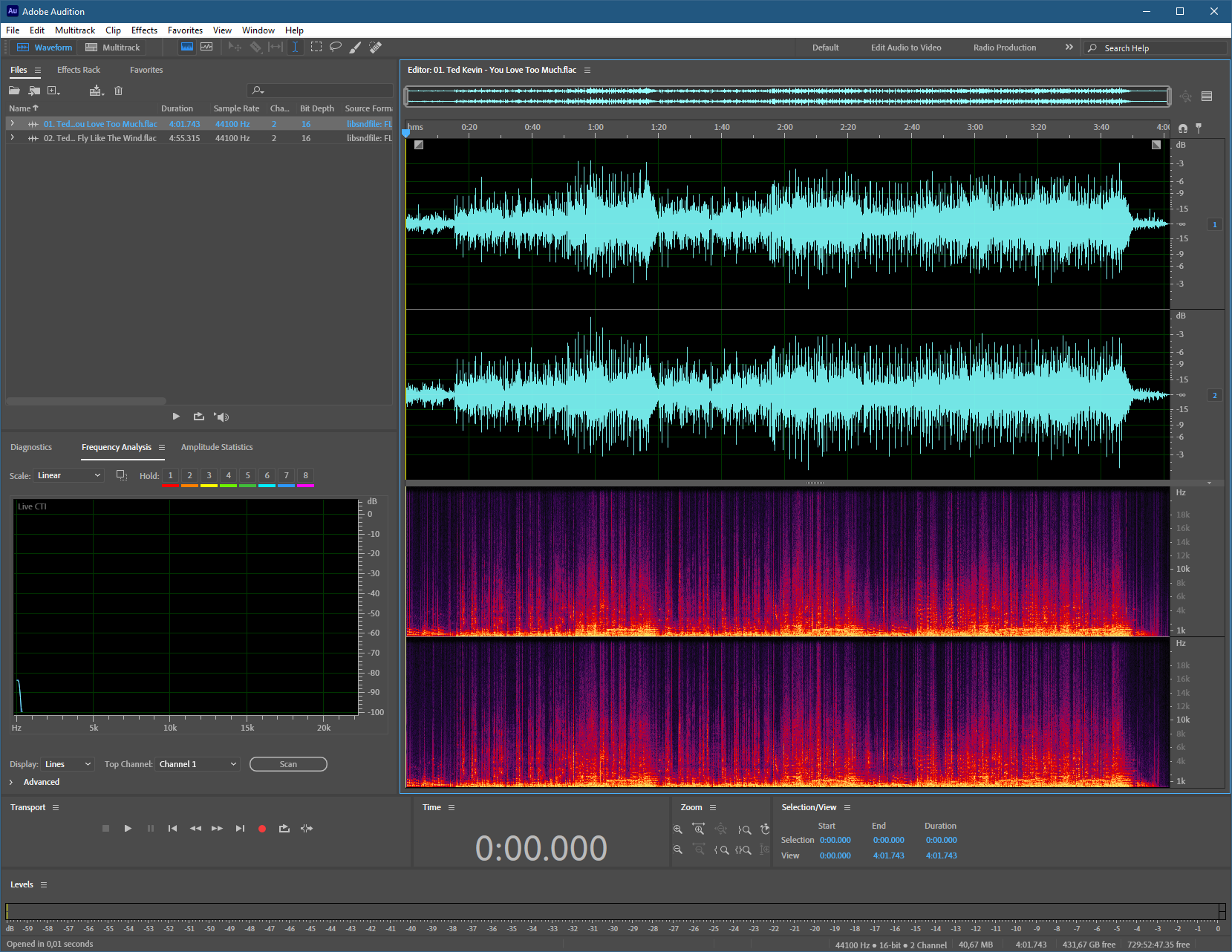Screen dimensions: 1232x952
Task: Choose the Radio Production workspace
Action: [x=1005, y=48]
